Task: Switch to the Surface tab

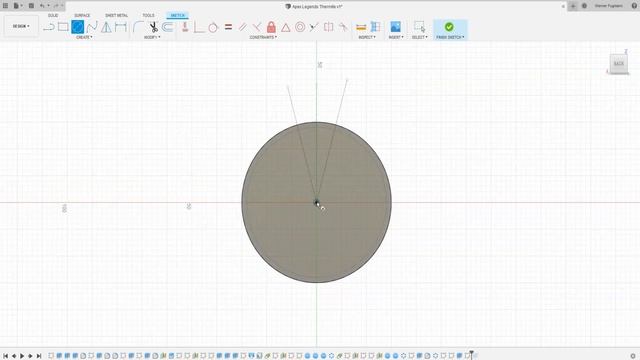Action: click(x=82, y=16)
